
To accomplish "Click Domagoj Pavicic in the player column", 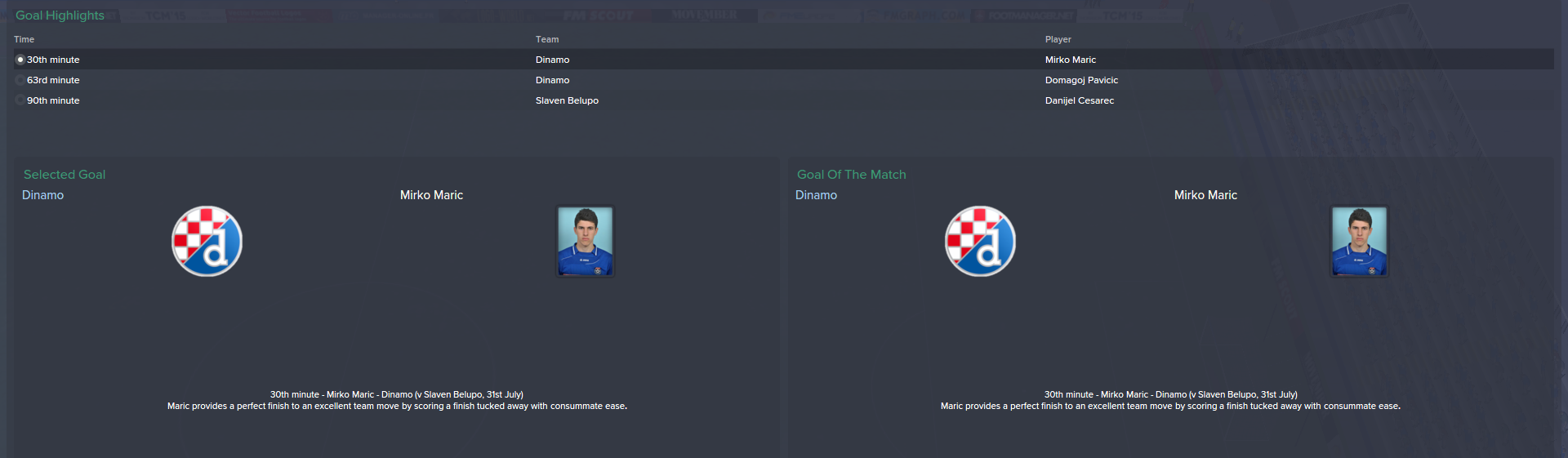I will [1081, 80].
